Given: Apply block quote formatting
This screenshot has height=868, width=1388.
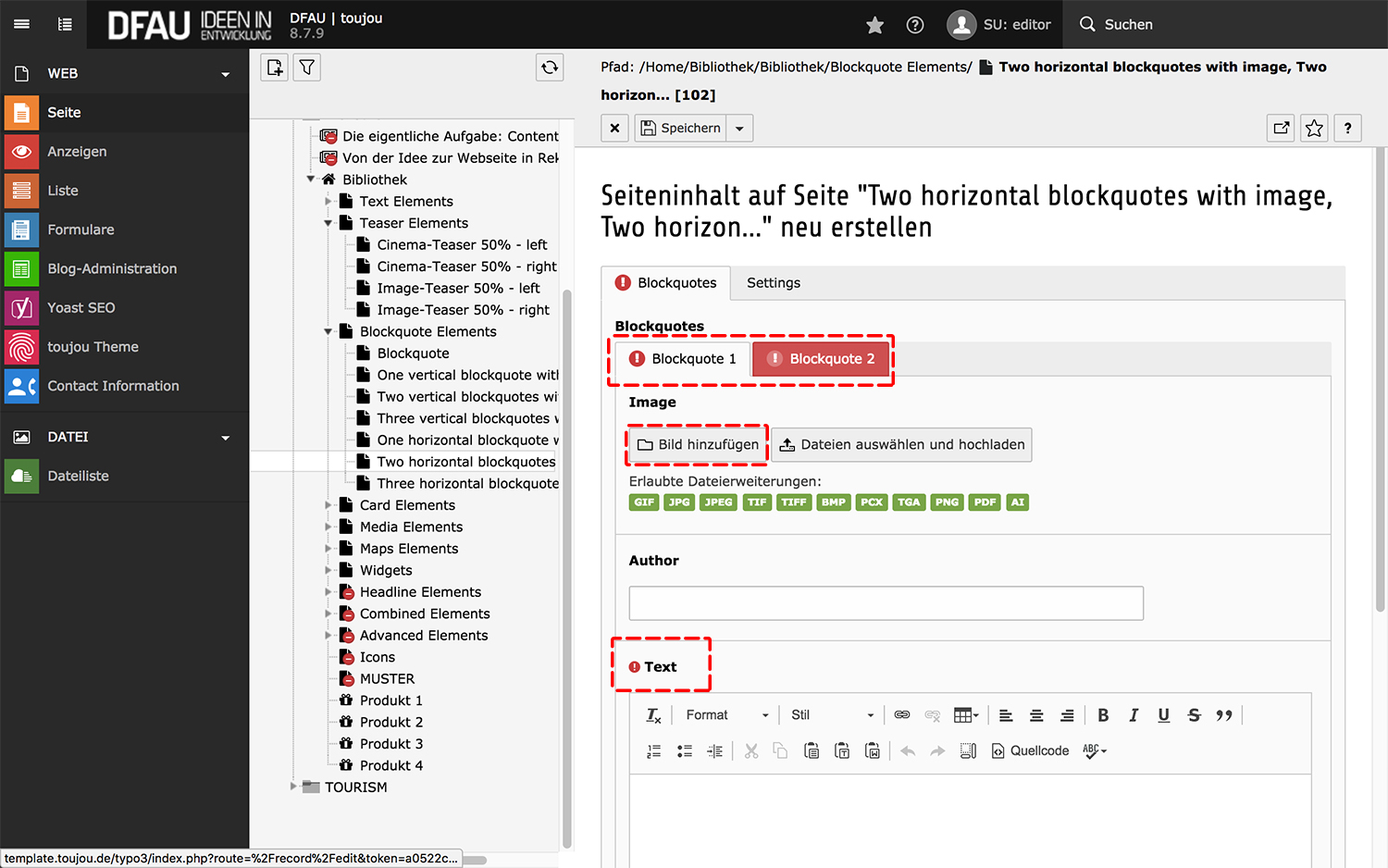Looking at the screenshot, I should click(1224, 715).
